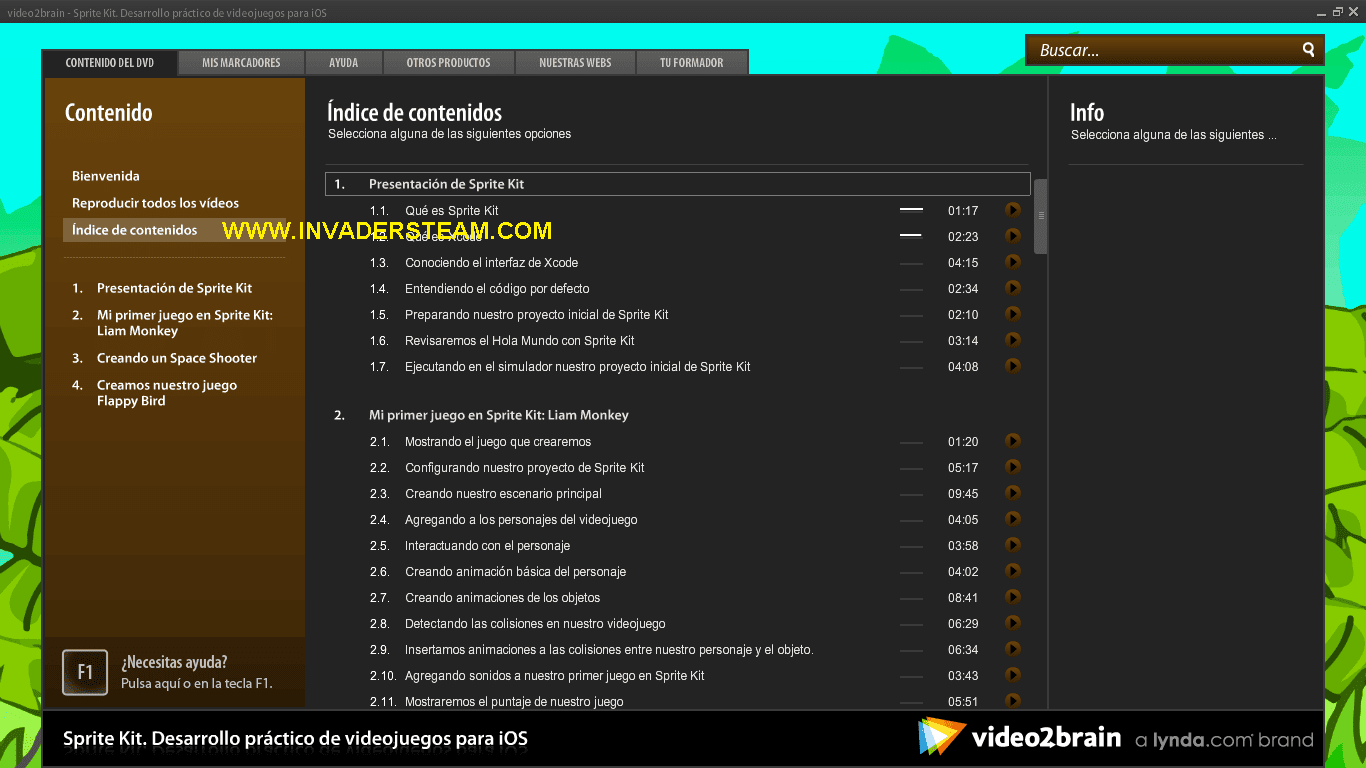1366x768 pixels.
Task: Open lesson title Mostraremos el puntaje de nuestro juego
Action: tap(514, 702)
